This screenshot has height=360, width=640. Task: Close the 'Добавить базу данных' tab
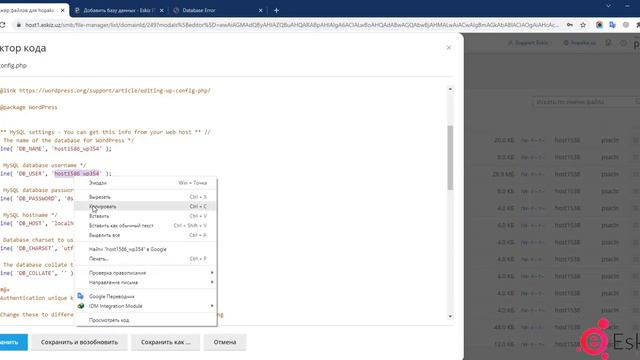[x=162, y=10]
